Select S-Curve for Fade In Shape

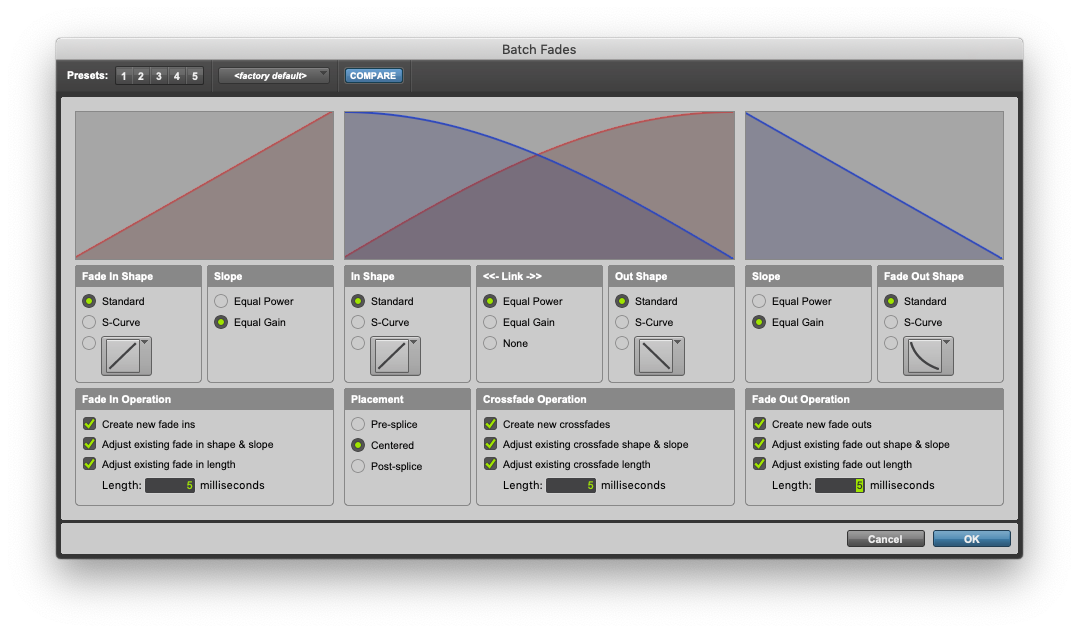(90, 322)
